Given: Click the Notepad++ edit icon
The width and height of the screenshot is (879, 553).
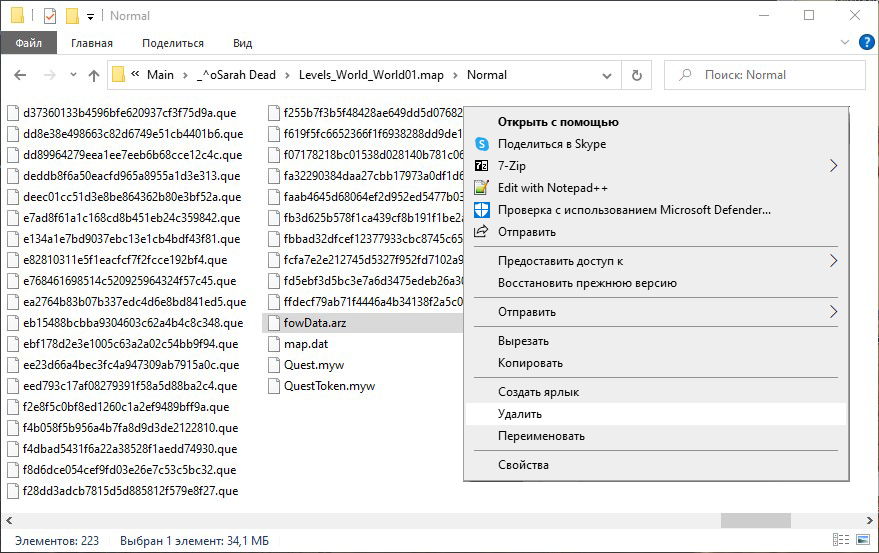Looking at the screenshot, I should coord(481,188).
